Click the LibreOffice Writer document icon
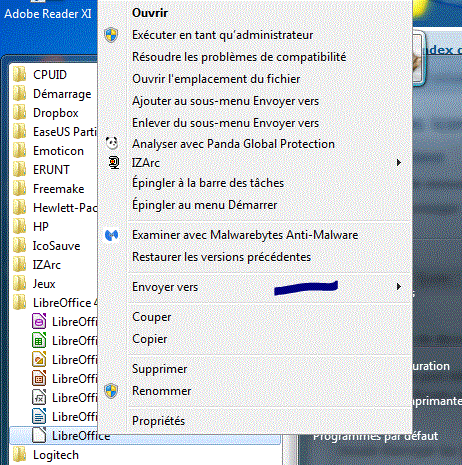462x465 pixels. 39,416
